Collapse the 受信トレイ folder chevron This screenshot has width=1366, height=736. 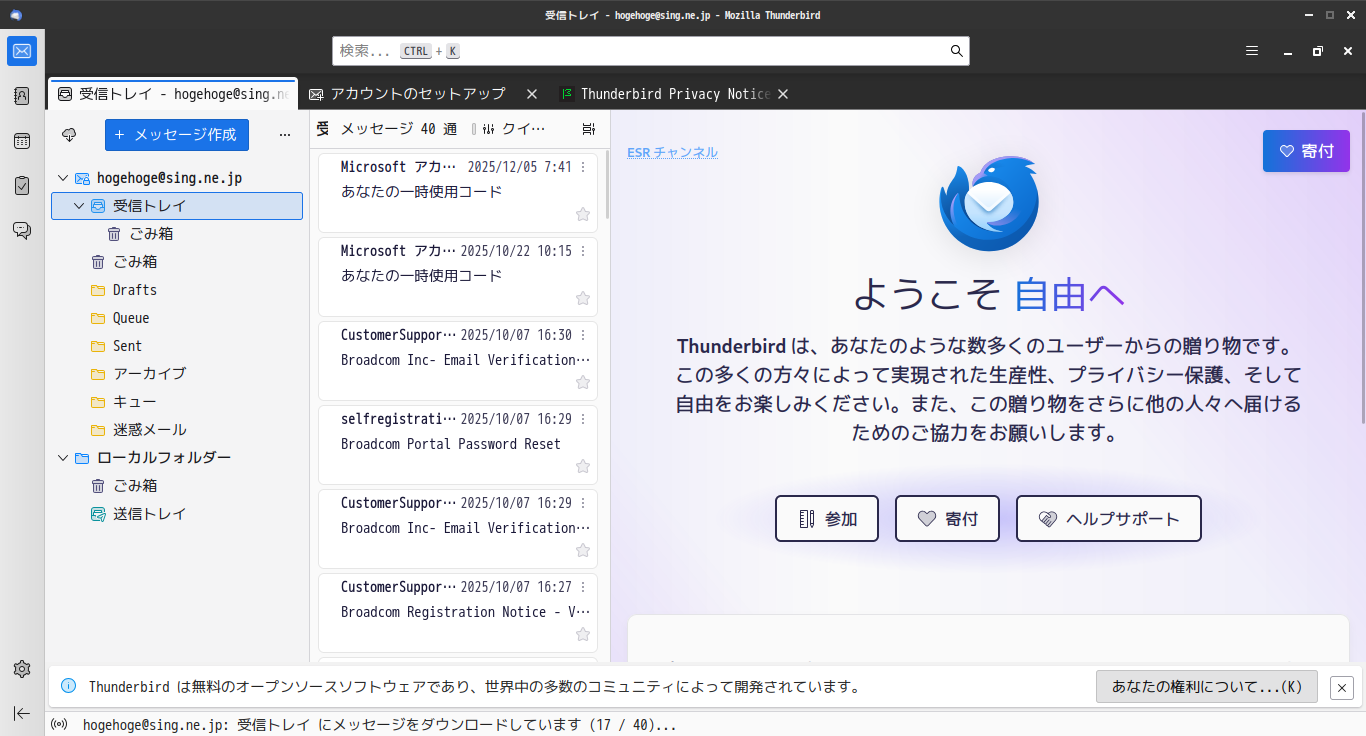79,206
